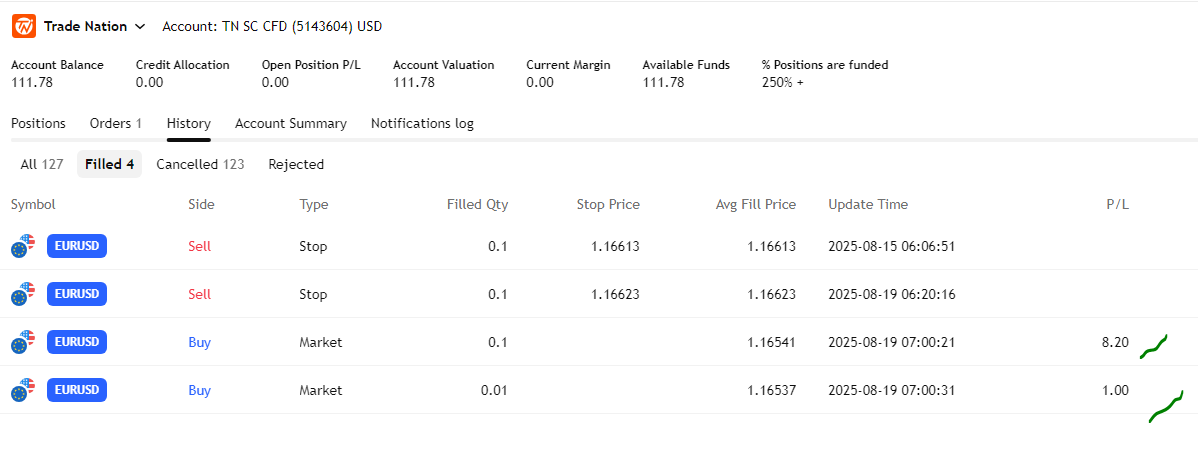Switch to the Orders tab

click(x=115, y=123)
